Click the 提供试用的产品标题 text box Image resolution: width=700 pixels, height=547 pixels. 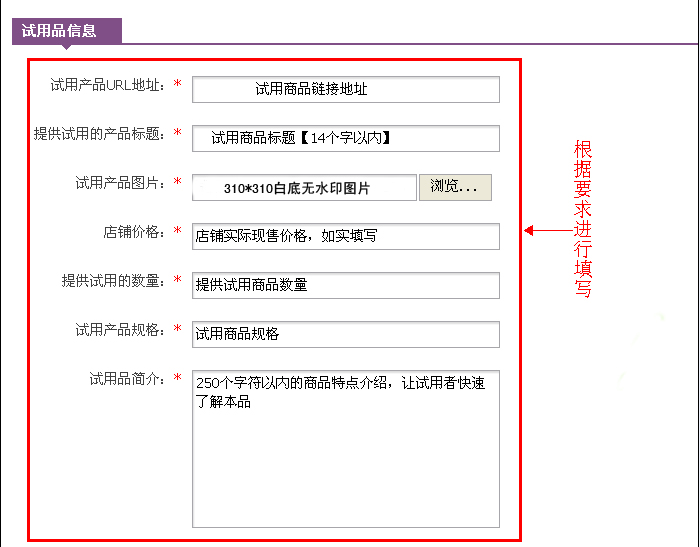pyautogui.click(x=345, y=138)
